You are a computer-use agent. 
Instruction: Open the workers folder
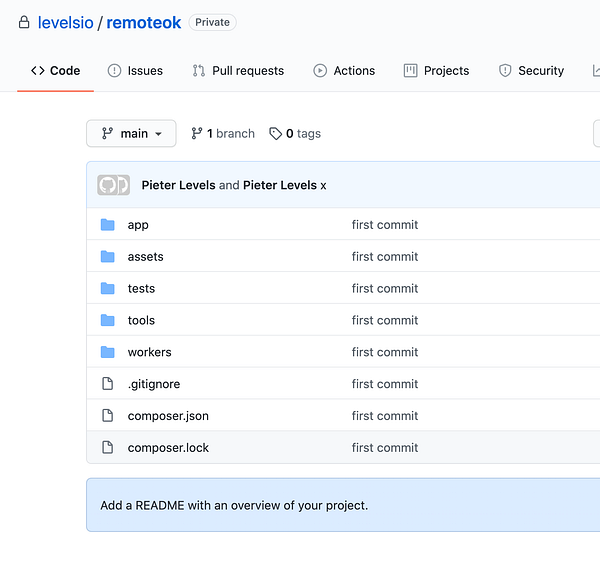pos(149,352)
